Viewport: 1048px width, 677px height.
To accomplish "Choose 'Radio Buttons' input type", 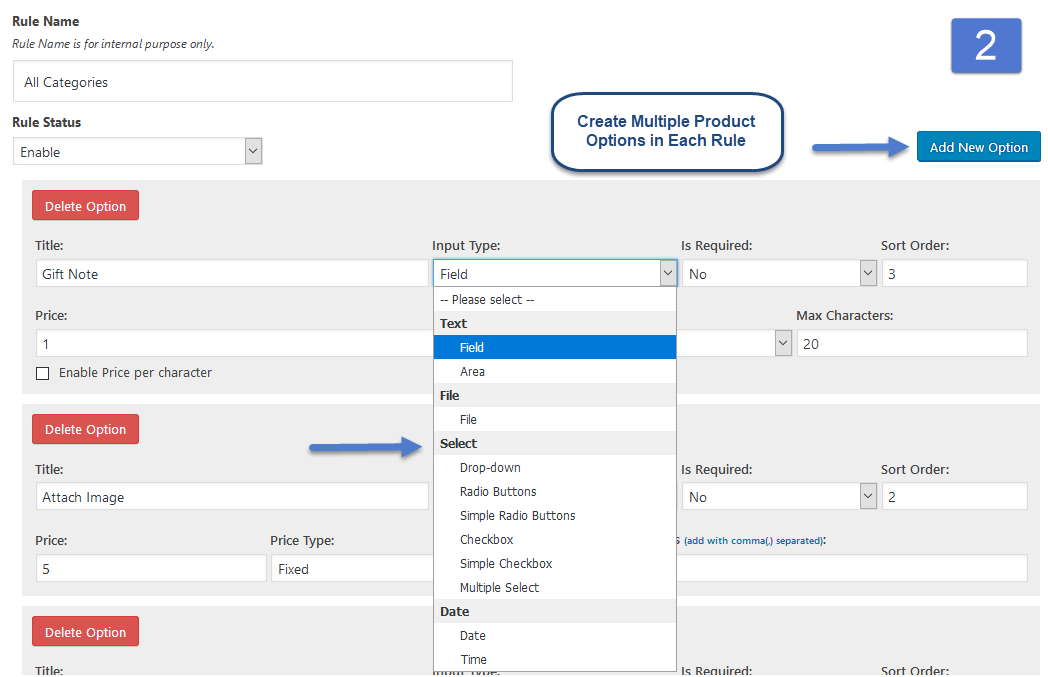I will tap(497, 491).
